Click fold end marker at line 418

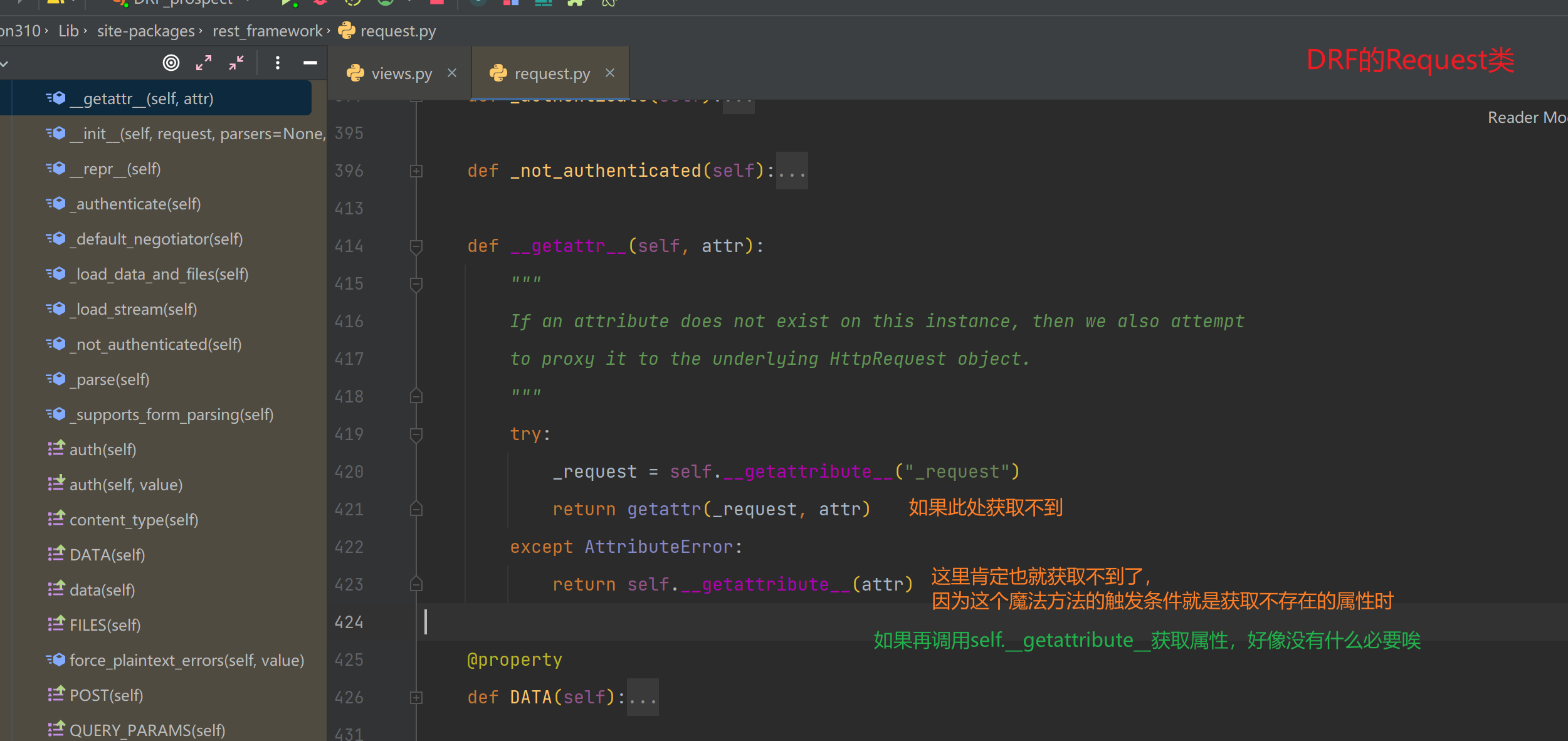pyautogui.click(x=416, y=396)
